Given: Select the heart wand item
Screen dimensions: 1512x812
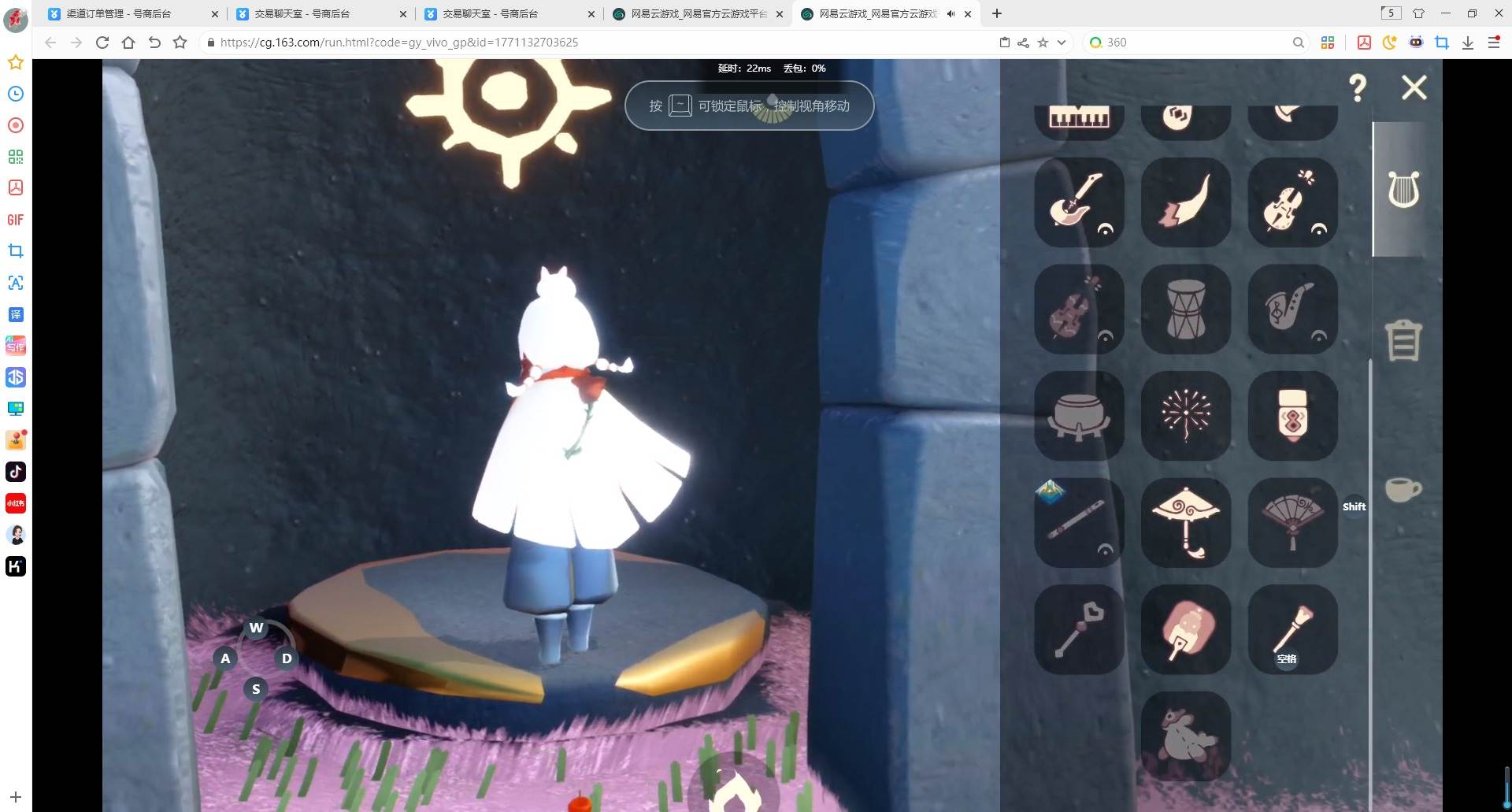Looking at the screenshot, I should point(1078,629).
